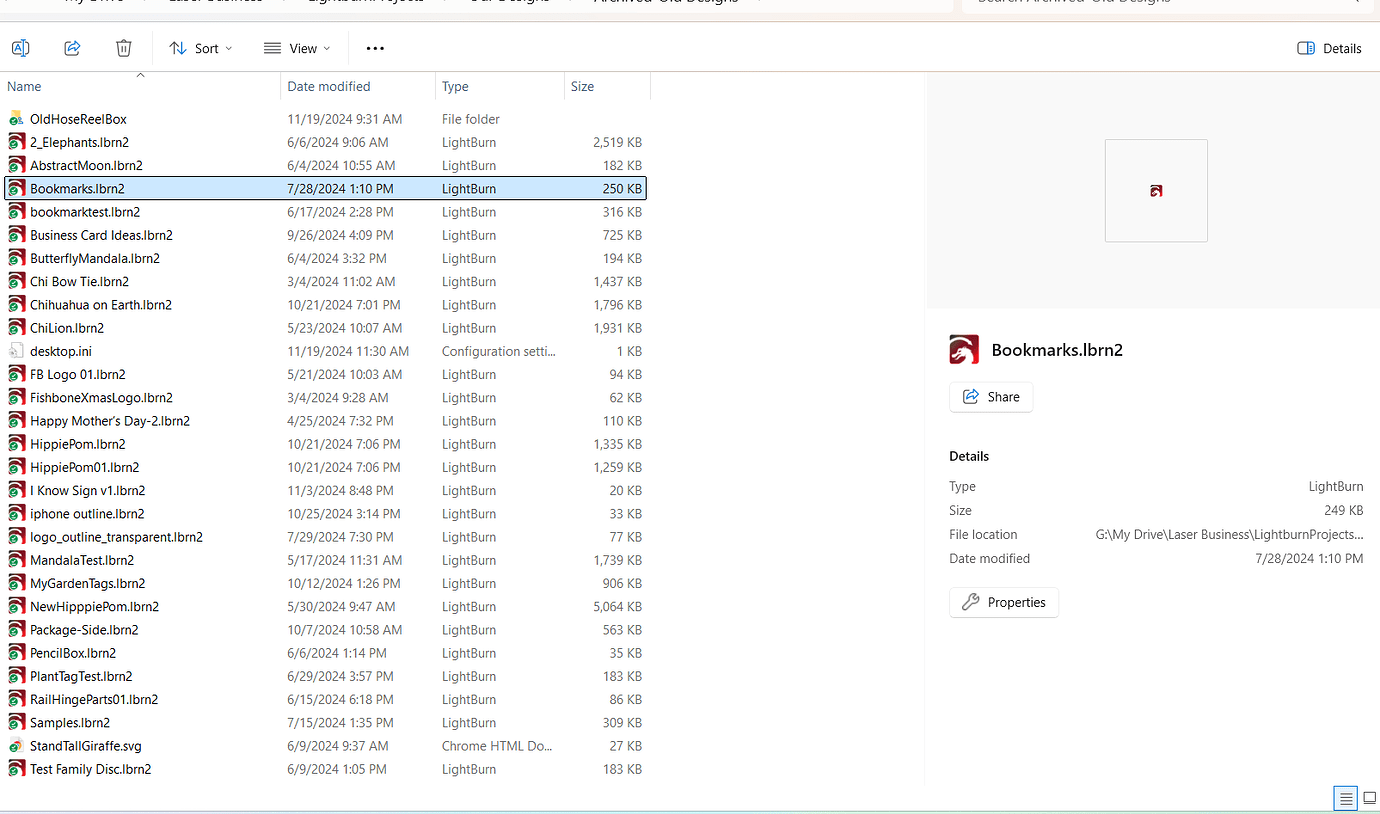
Task: Select ButterflyMandala.lbrn2 file
Action: coord(95,258)
